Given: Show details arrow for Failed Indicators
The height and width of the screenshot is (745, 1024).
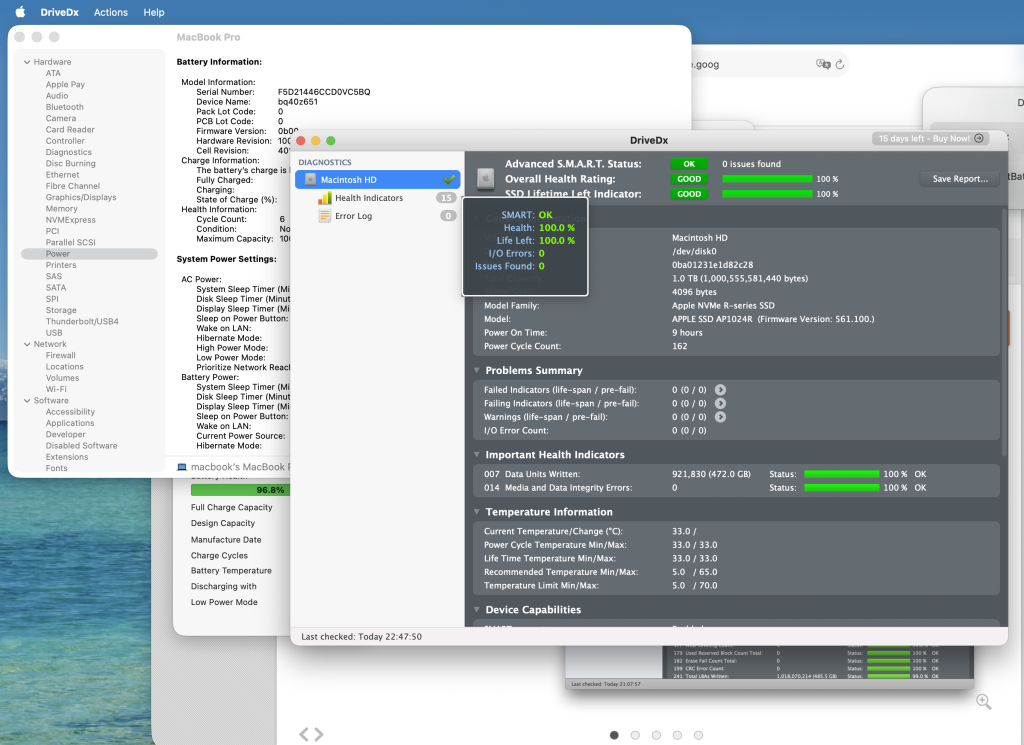Looking at the screenshot, I should coord(720,390).
